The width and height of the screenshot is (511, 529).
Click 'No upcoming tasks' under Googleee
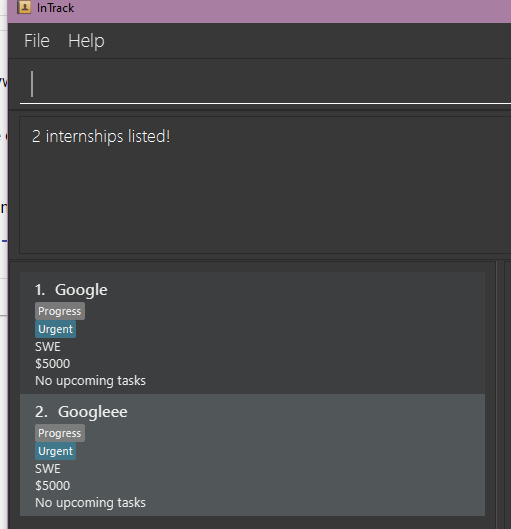coord(90,503)
